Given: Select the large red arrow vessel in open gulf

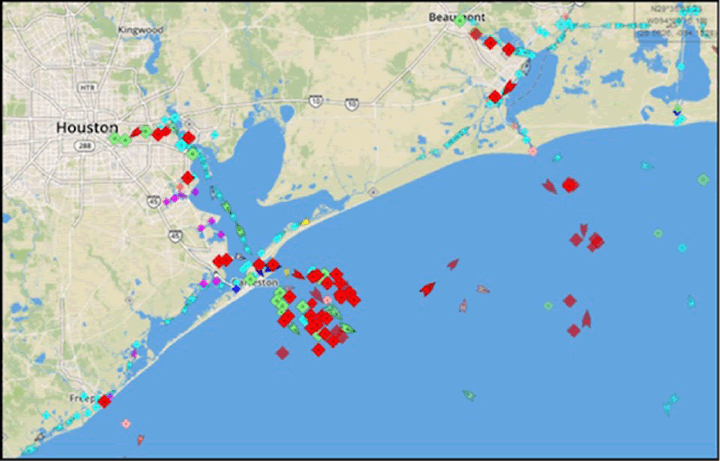Looking at the screenshot, I should pos(428,289).
